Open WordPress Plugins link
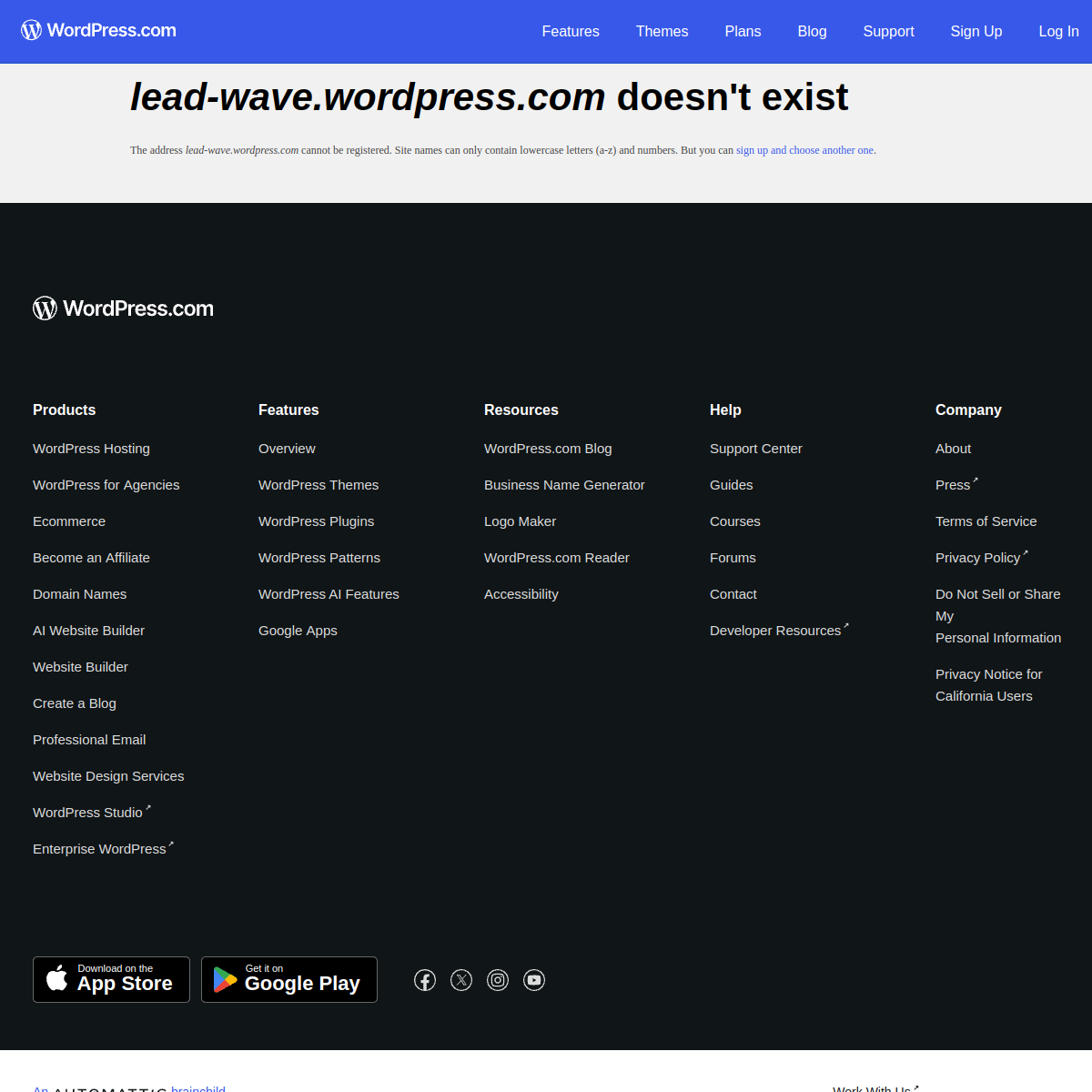The width and height of the screenshot is (1092, 1092). pos(316,521)
